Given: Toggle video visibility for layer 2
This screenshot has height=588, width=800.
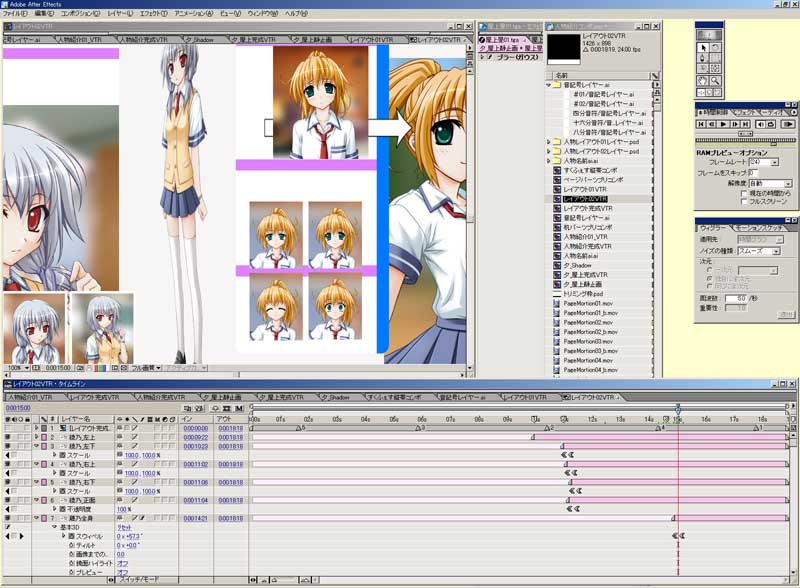Looking at the screenshot, I should point(8,437).
